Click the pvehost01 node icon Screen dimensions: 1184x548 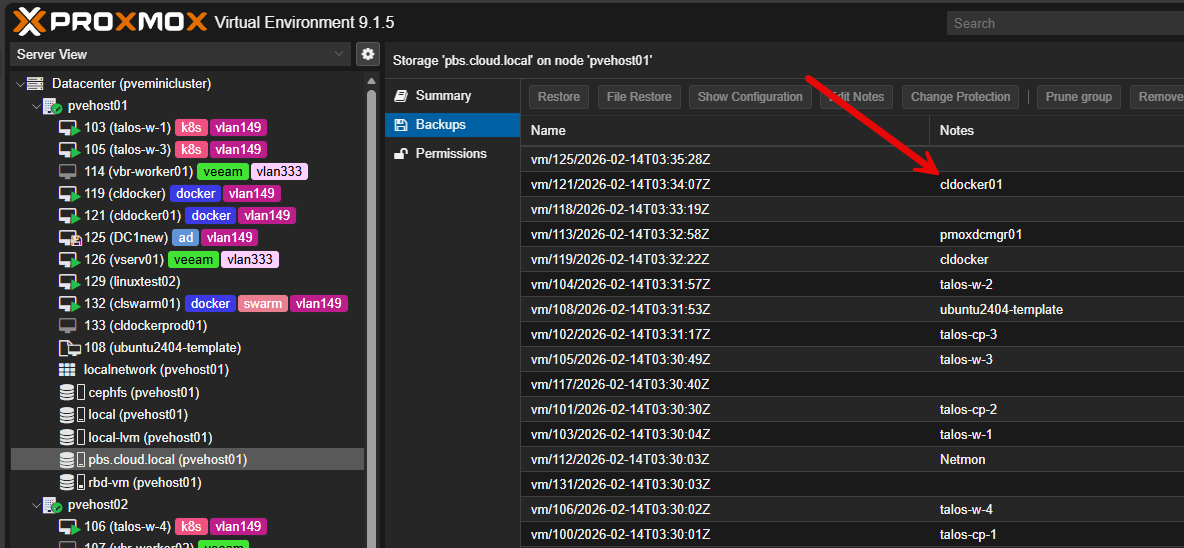click(52, 106)
